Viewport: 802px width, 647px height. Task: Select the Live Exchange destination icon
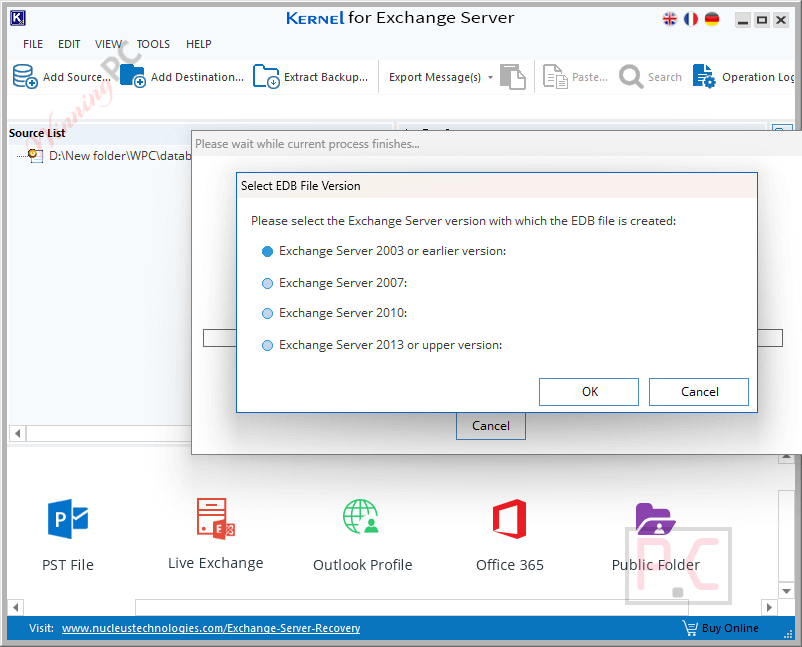215,519
